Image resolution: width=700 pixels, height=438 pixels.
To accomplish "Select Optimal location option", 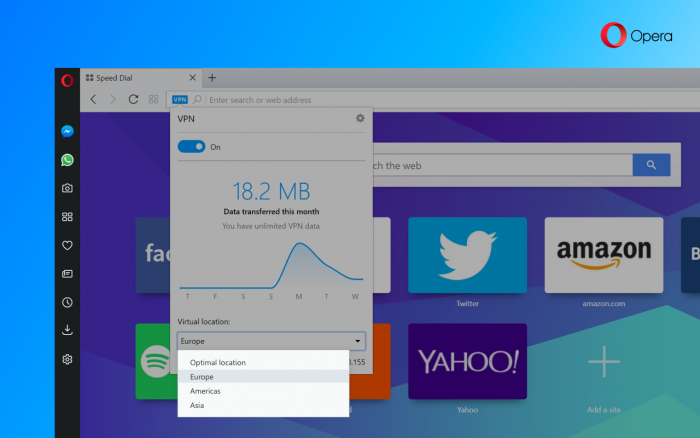I will coord(263,363).
